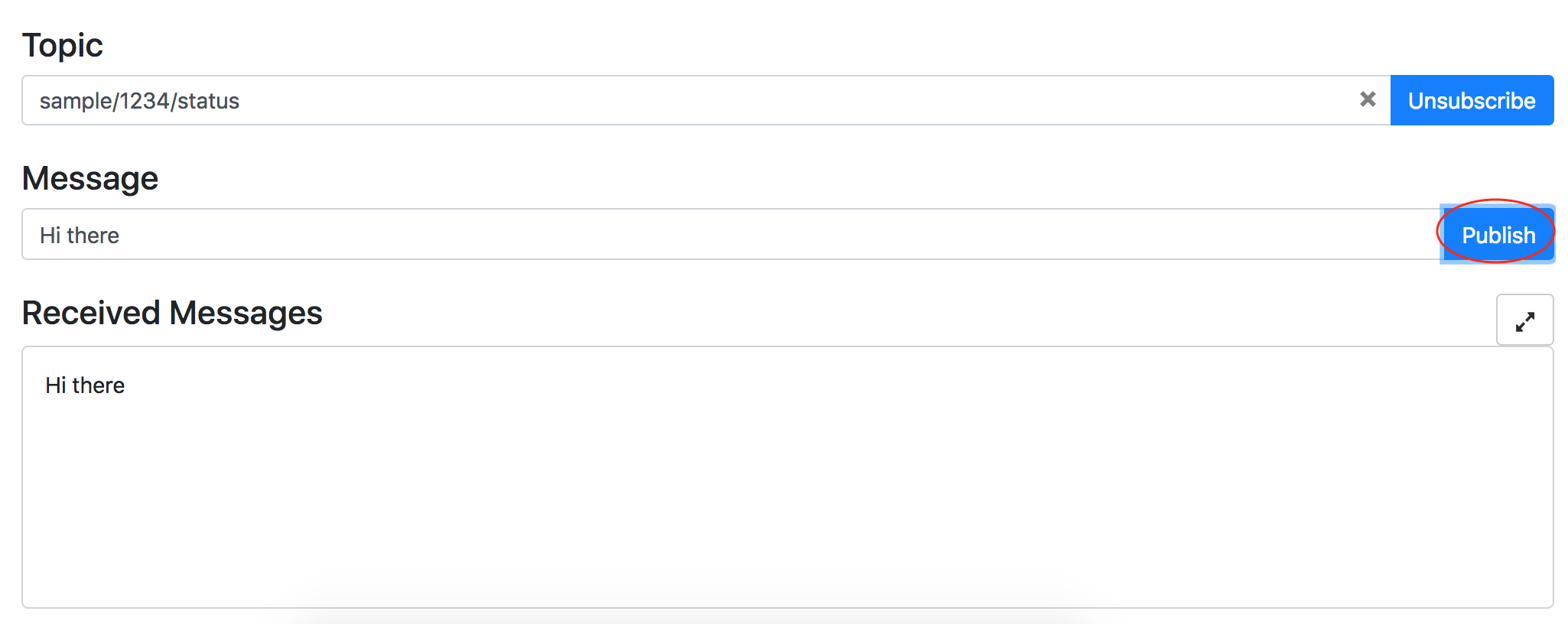Place cursor in the sample/1234/status text
The image size is (1568, 624).
pos(139,101)
